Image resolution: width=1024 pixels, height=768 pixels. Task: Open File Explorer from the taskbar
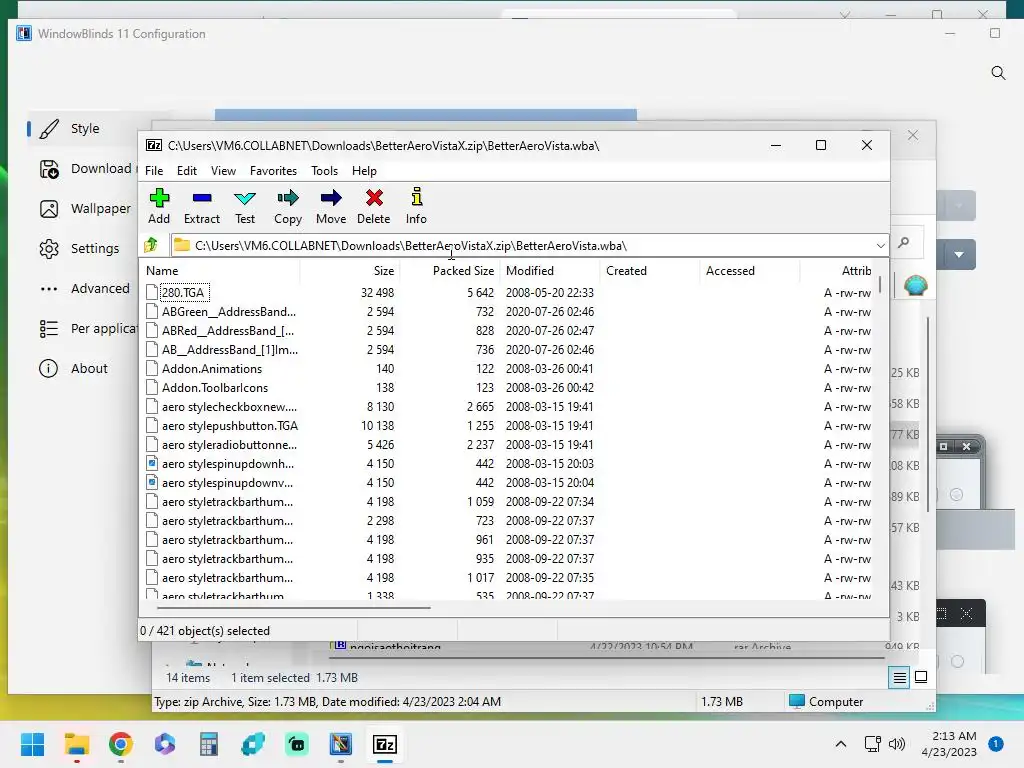[76, 744]
